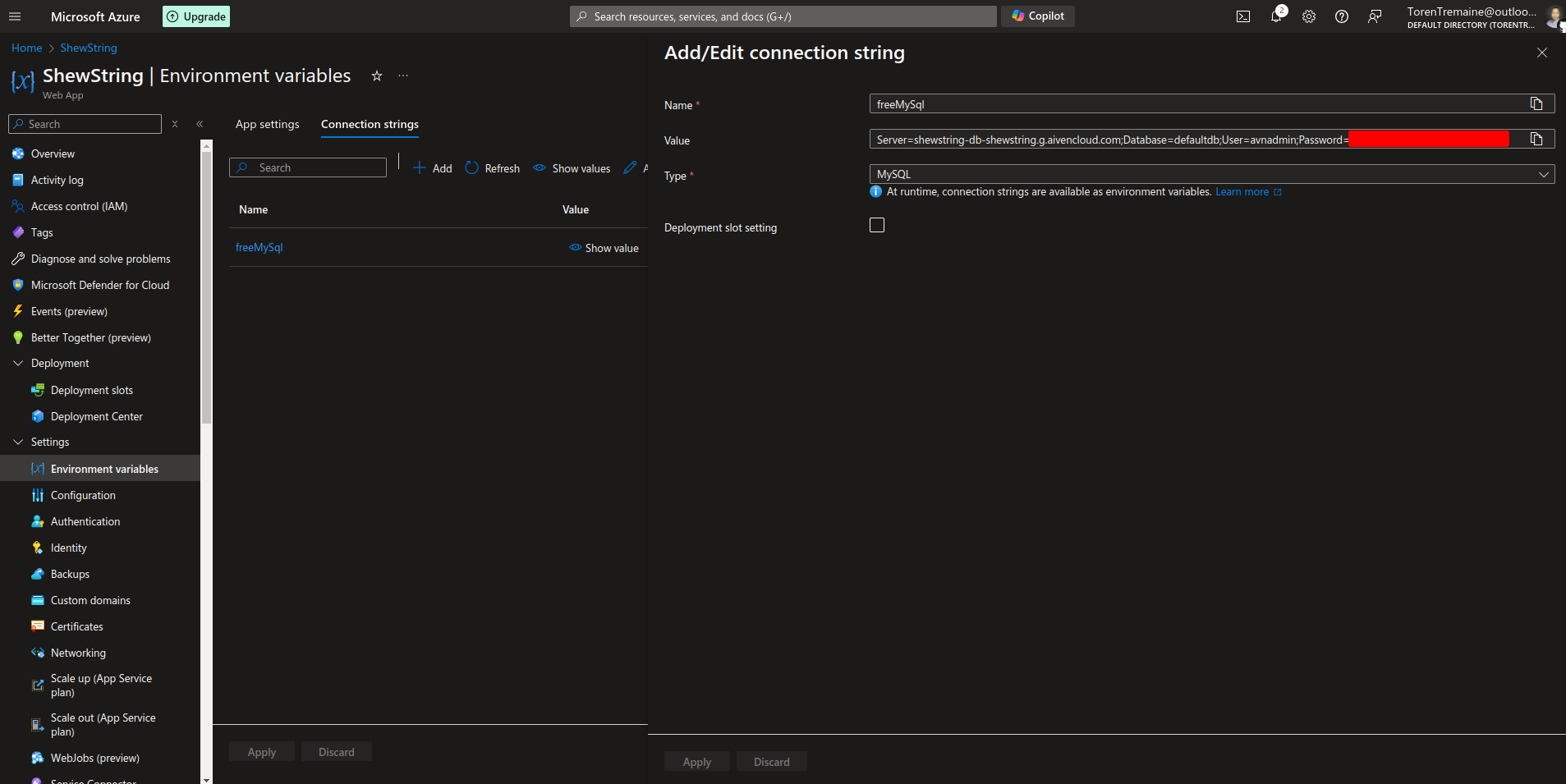Screen dimensions: 1566x784
Task: Open the notifications bell
Action: [1276, 16]
